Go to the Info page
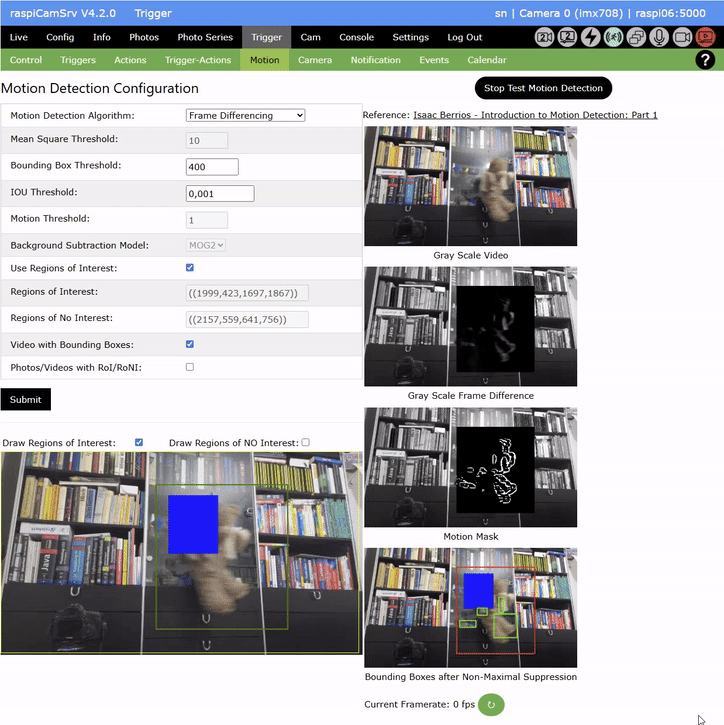 [x=102, y=37]
